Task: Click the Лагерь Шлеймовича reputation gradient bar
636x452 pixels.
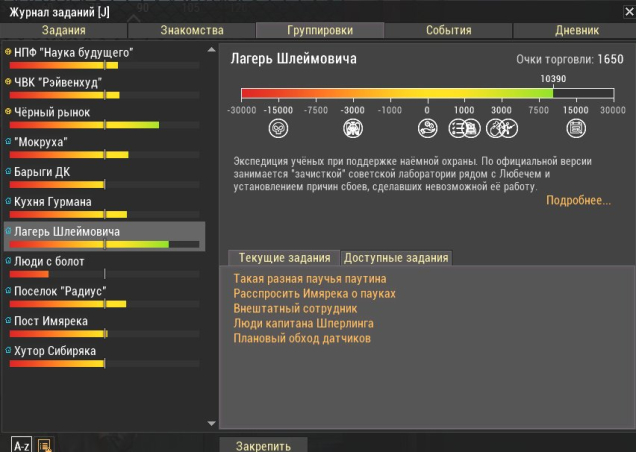Action: [x=420, y=93]
